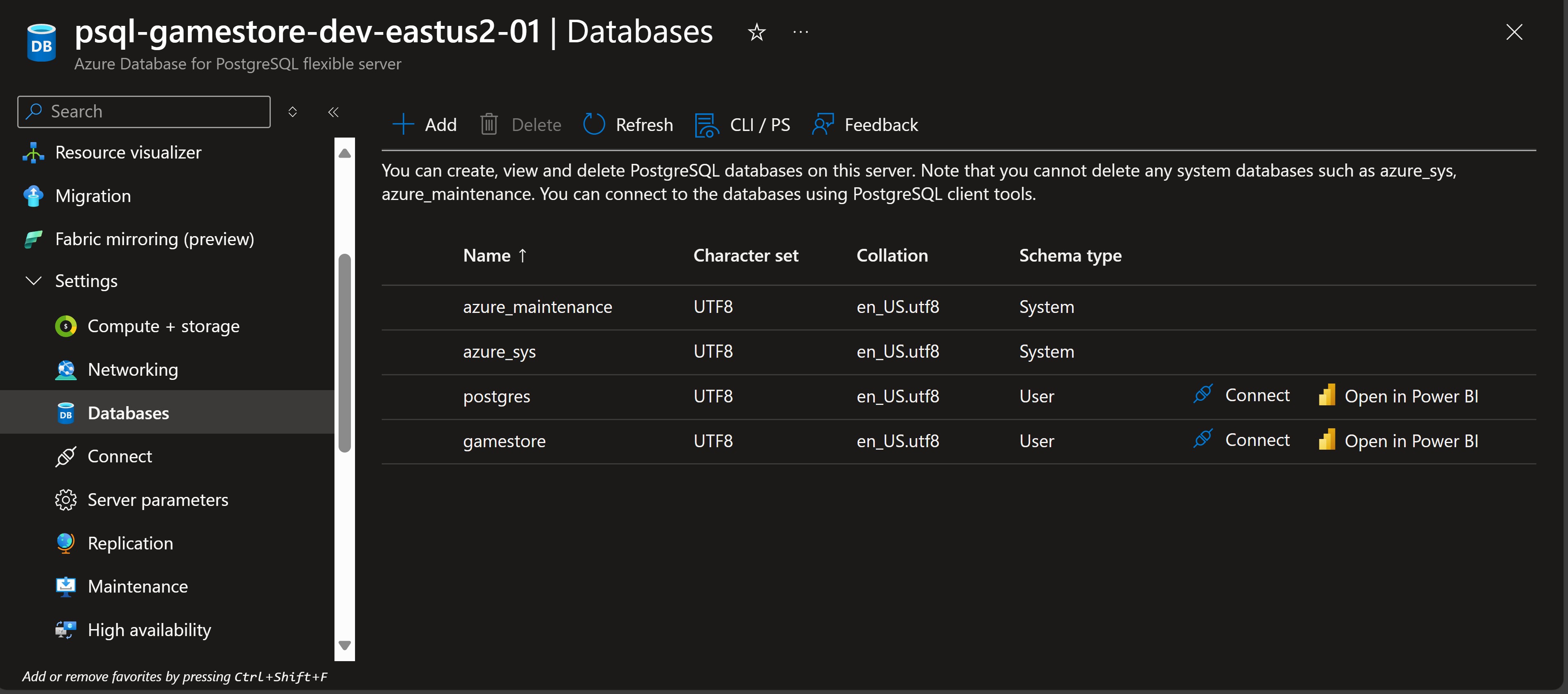This screenshot has height=694, width=1568.
Task: Click the Refresh circular arrow icon
Action: (x=593, y=124)
